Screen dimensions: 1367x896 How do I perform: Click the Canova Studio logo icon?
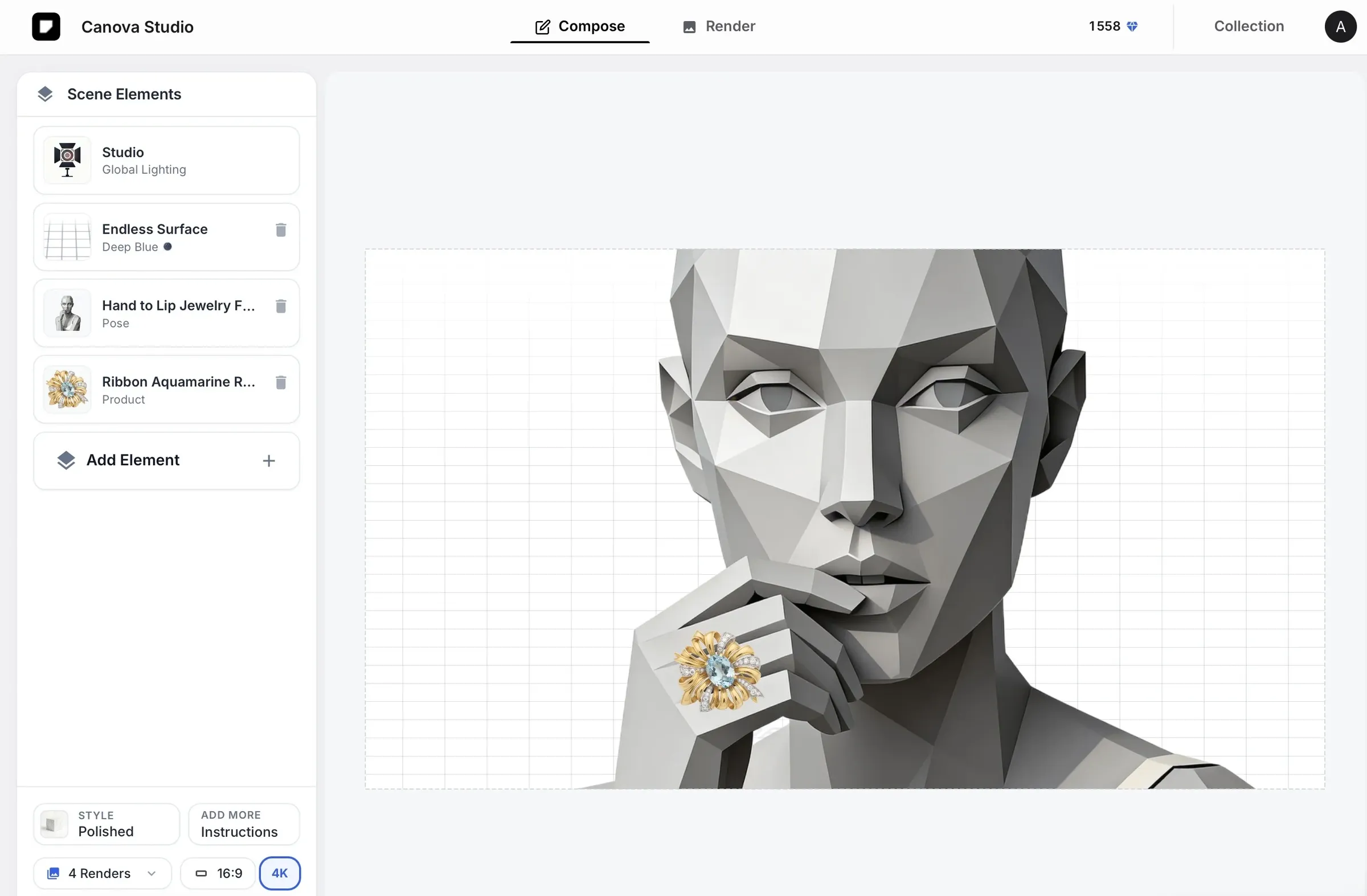(x=46, y=26)
